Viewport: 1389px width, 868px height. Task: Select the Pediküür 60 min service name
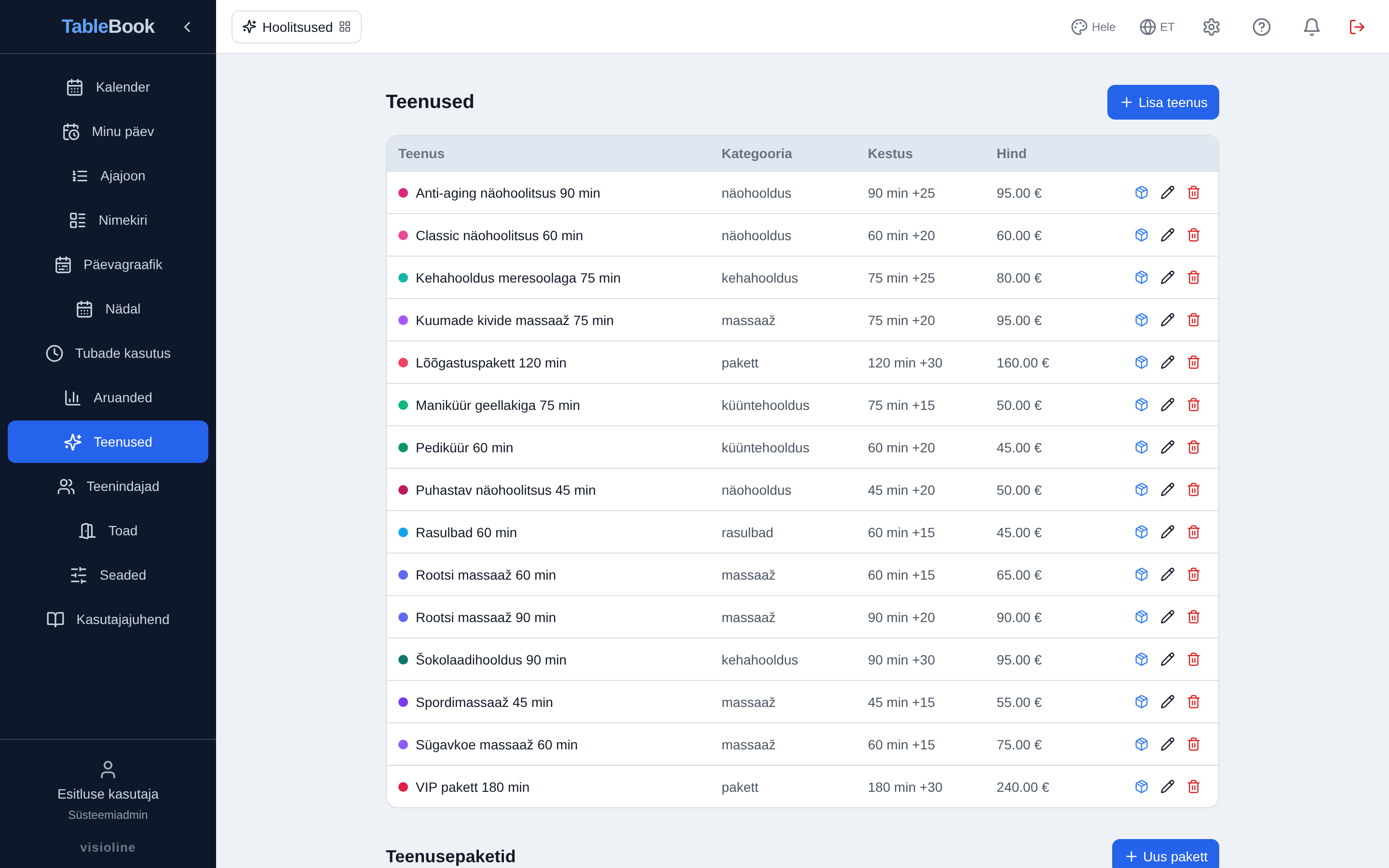pyautogui.click(x=464, y=448)
